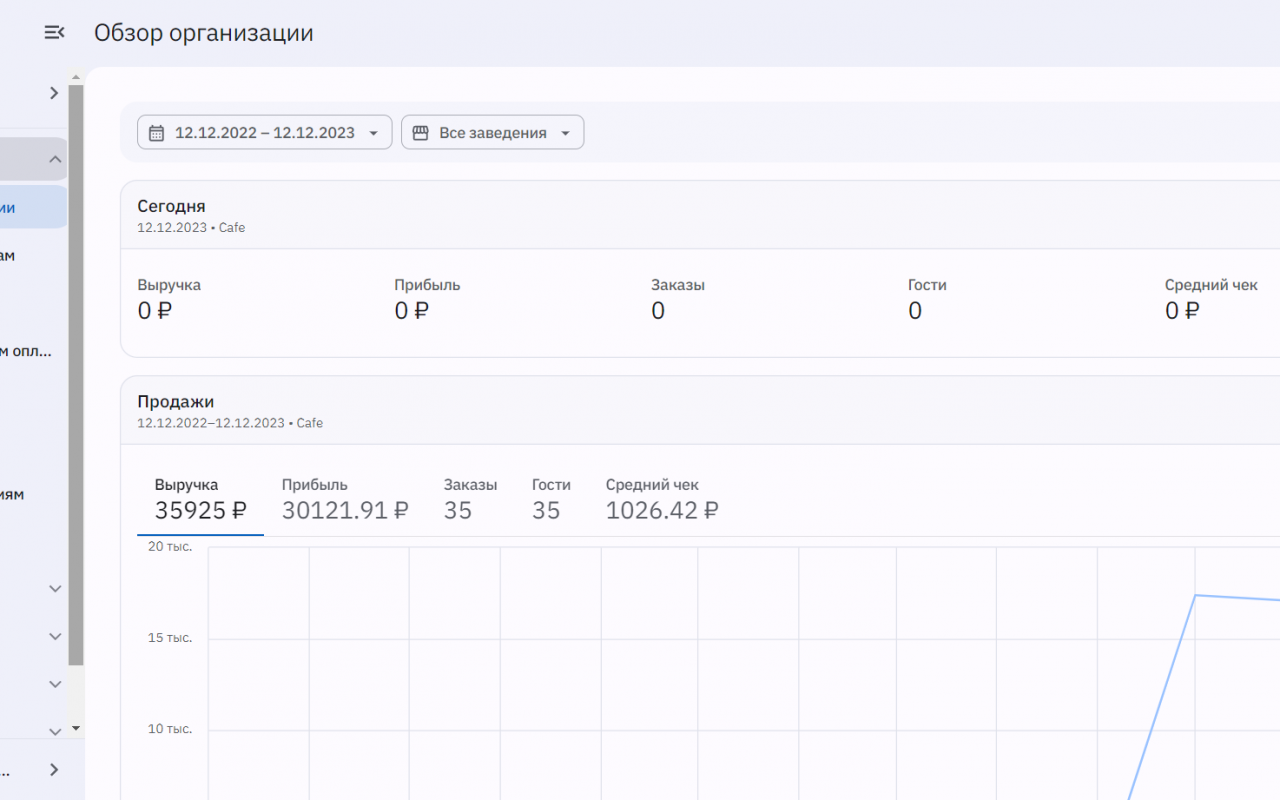Viewport: 1280px width, 800px height.
Task: Click the Средний чек label in the Сегодня card
Action: (1211, 285)
